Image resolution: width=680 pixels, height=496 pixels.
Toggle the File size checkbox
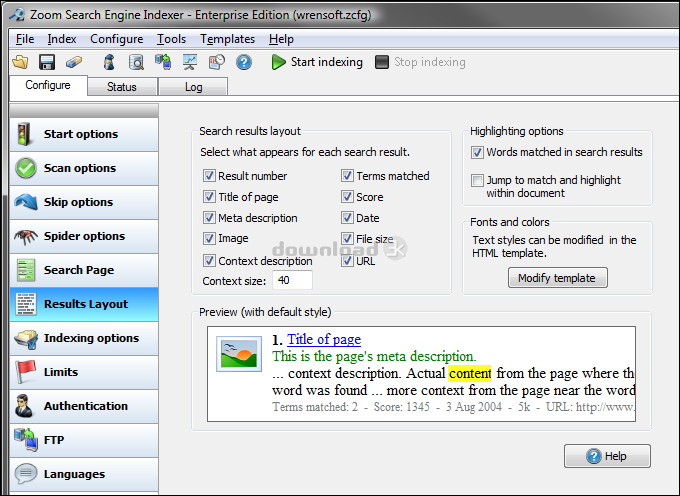(x=347, y=238)
